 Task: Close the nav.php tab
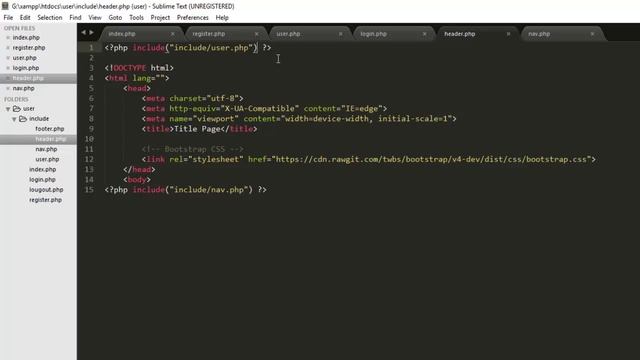click(592, 34)
